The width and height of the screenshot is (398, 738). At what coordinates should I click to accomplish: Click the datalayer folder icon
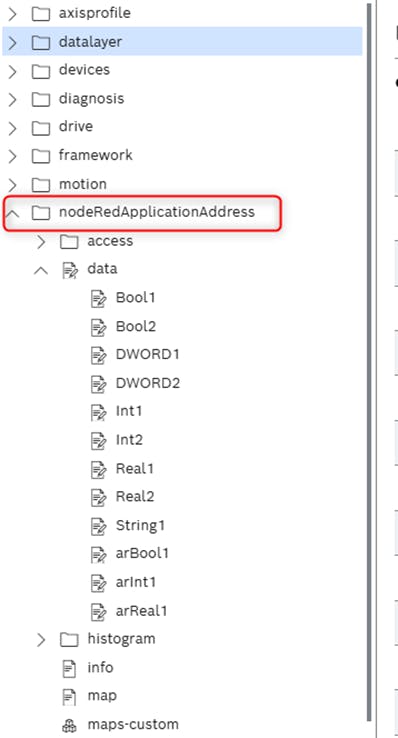click(41, 42)
